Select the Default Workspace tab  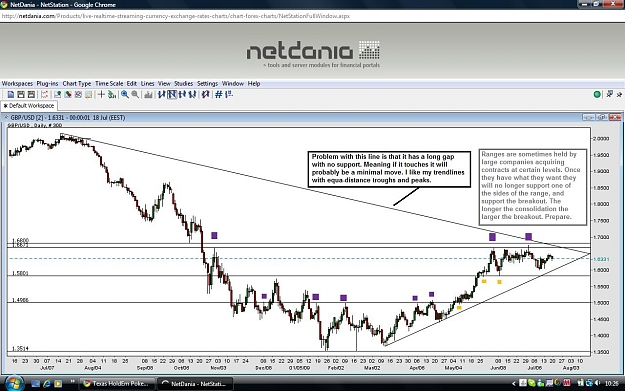(29, 106)
